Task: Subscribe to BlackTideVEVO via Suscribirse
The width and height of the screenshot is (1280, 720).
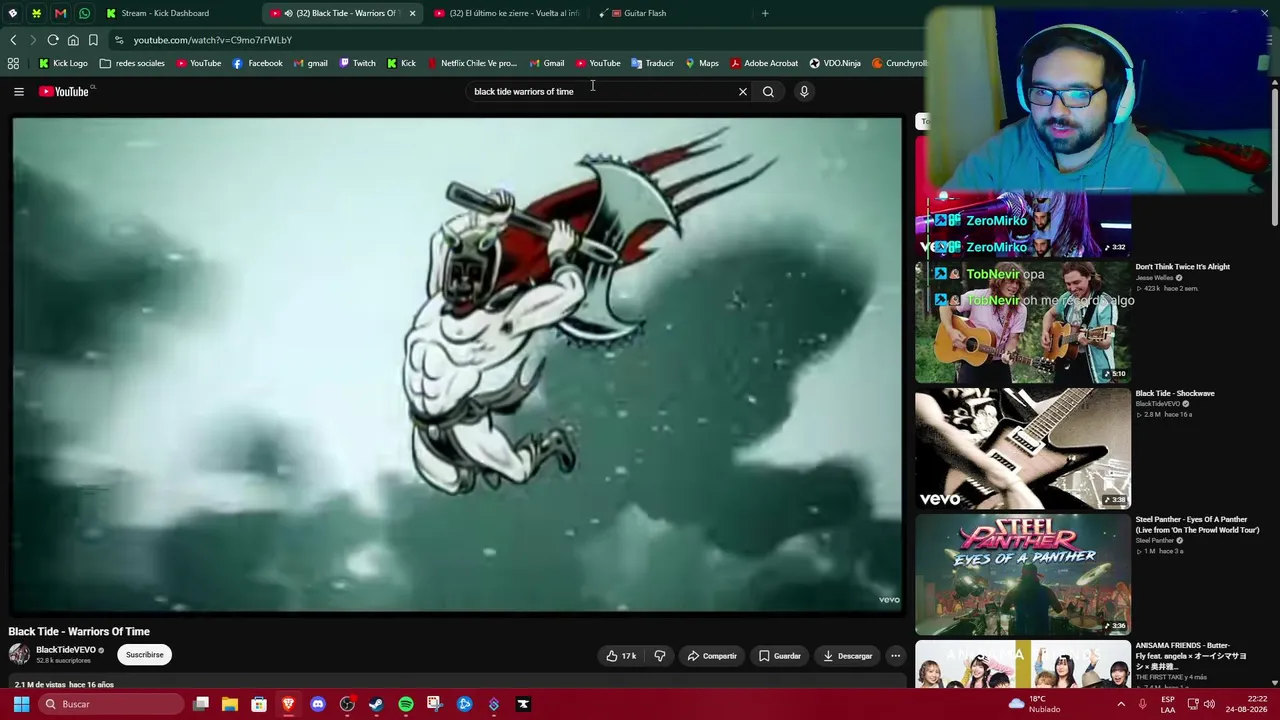Action: (x=145, y=655)
